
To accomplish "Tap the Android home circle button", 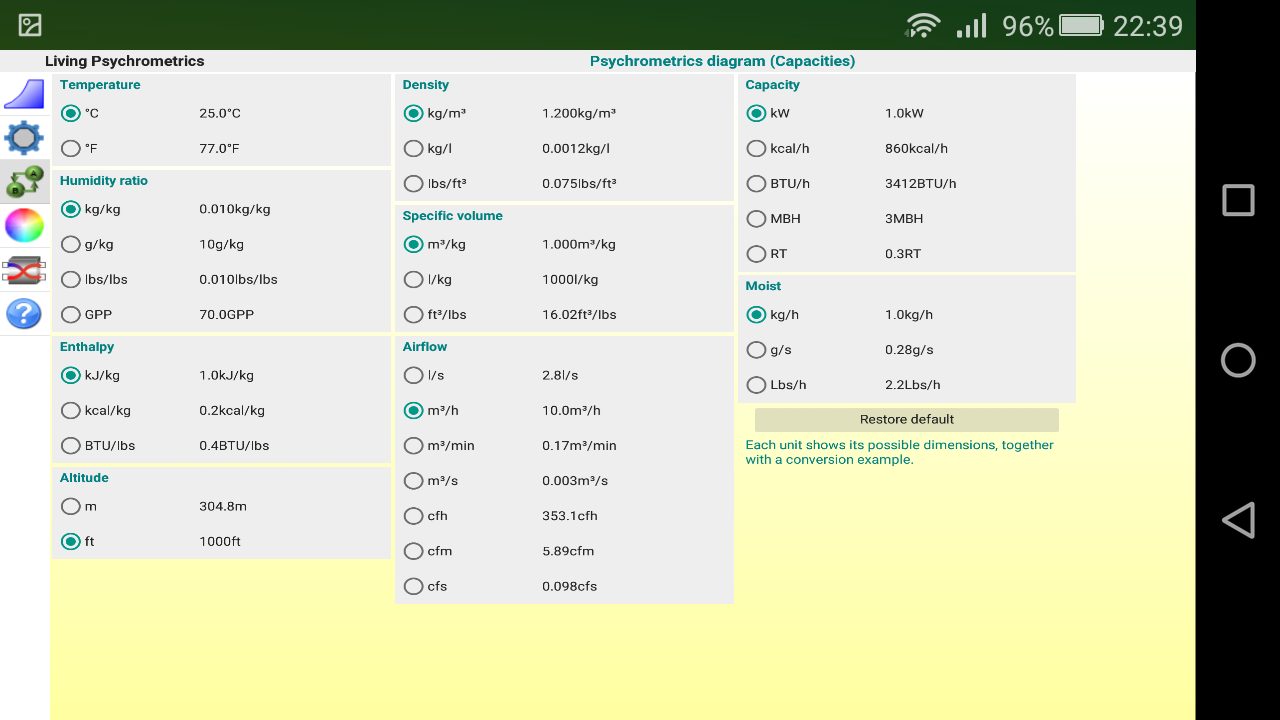I will click(x=1238, y=360).
